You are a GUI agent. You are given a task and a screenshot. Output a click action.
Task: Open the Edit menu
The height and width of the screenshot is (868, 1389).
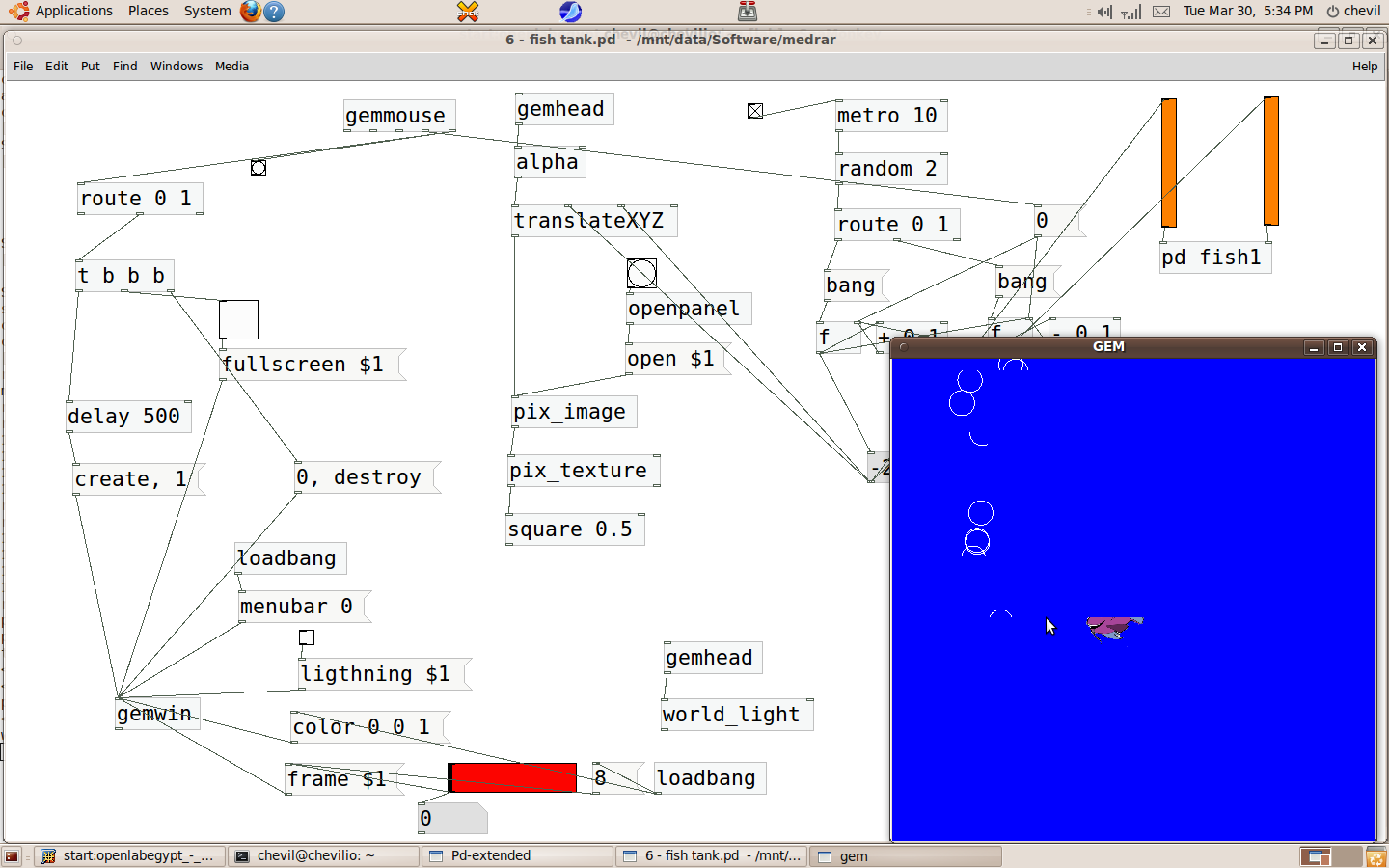(57, 66)
